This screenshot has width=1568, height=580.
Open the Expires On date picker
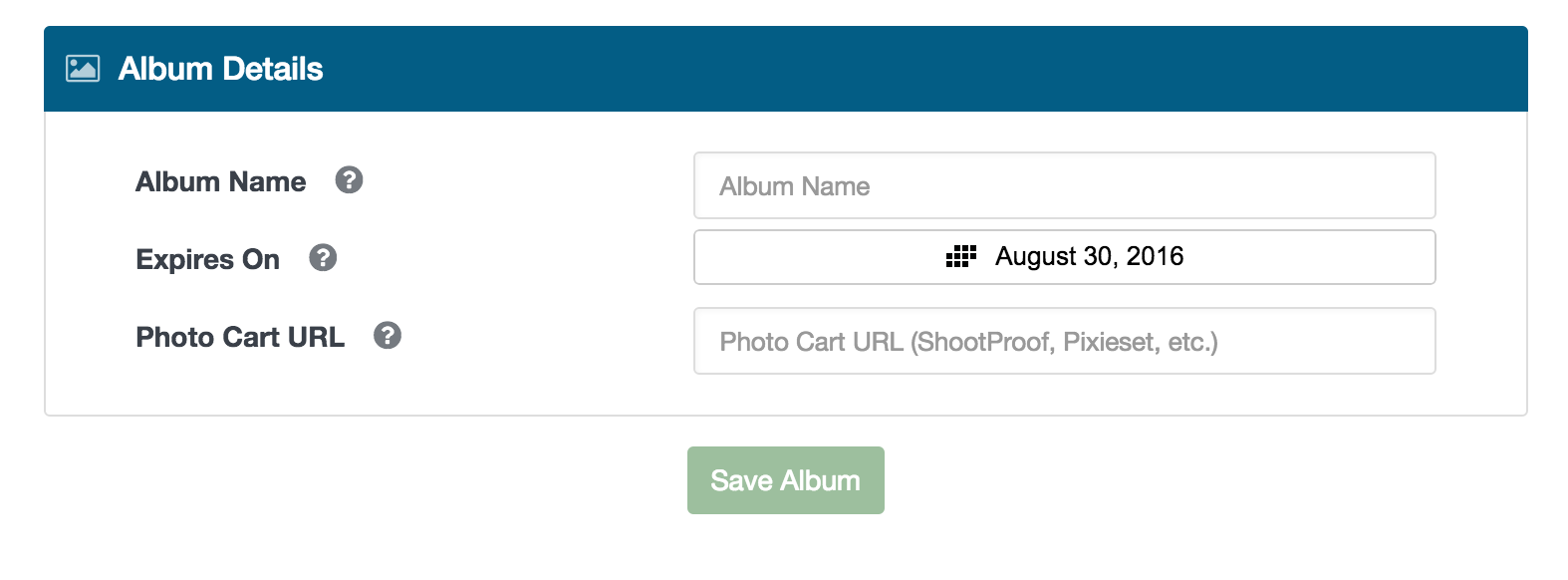[x=1064, y=257]
